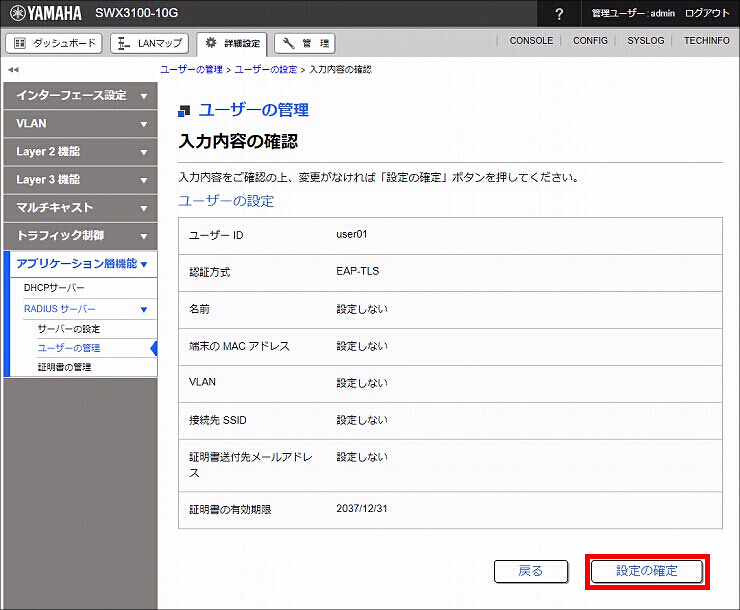The image size is (740, 610).
Task: Switch to the 詳細設定 tab
Action: [232, 44]
